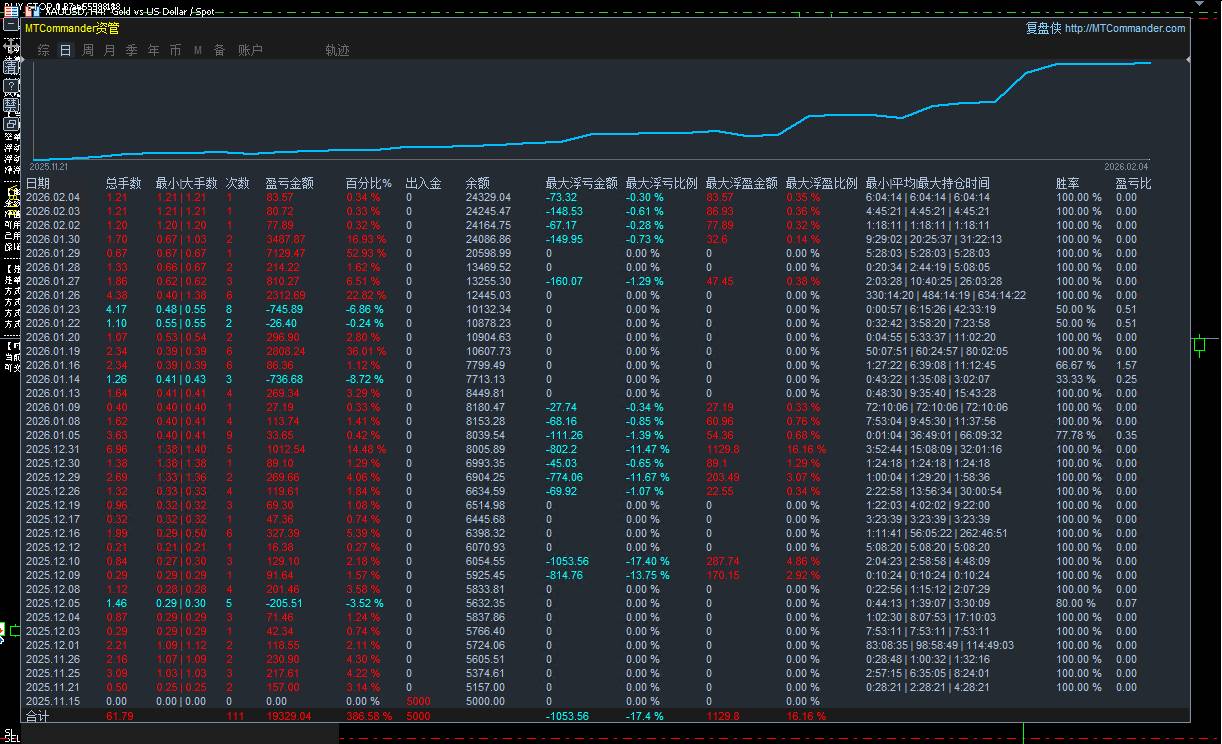The image size is (1222, 744).
Task: Open the 币 currency tab
Action: (176, 50)
